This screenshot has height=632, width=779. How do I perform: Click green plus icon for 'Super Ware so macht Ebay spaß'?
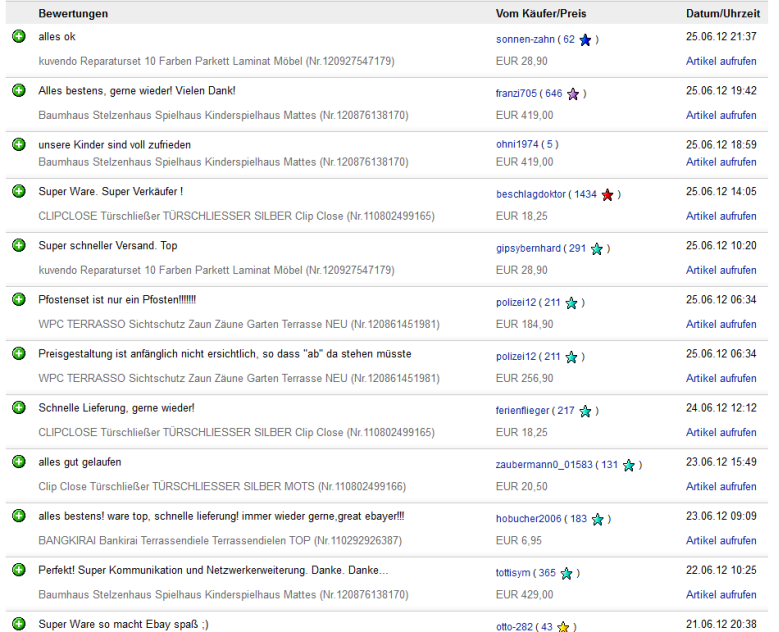point(19,624)
